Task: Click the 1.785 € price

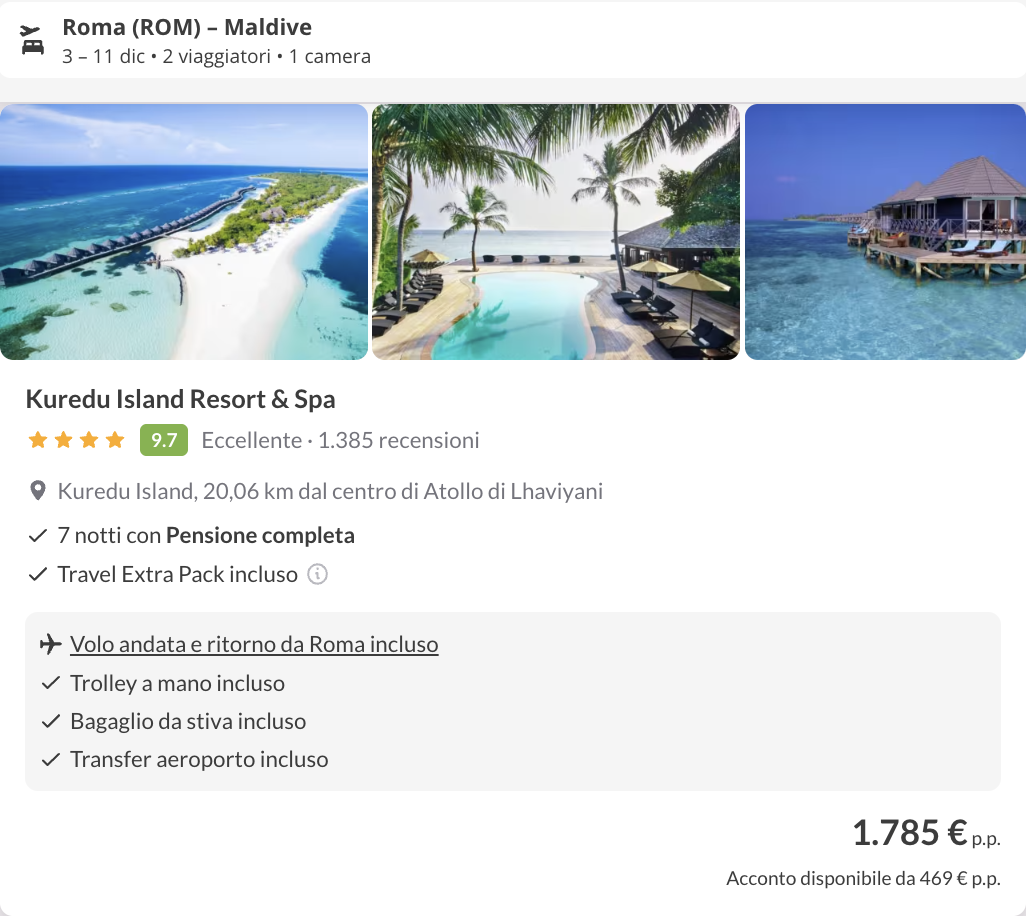Action: click(x=909, y=832)
